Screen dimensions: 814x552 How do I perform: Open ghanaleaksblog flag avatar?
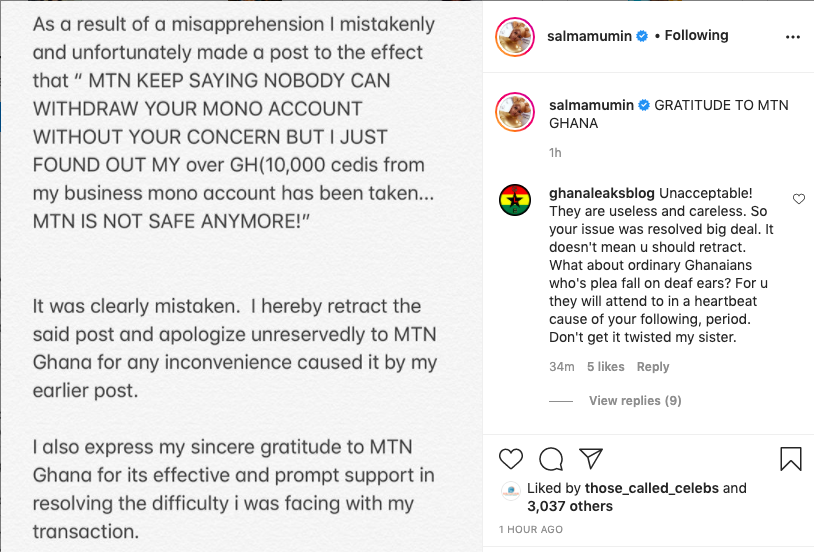tap(516, 200)
